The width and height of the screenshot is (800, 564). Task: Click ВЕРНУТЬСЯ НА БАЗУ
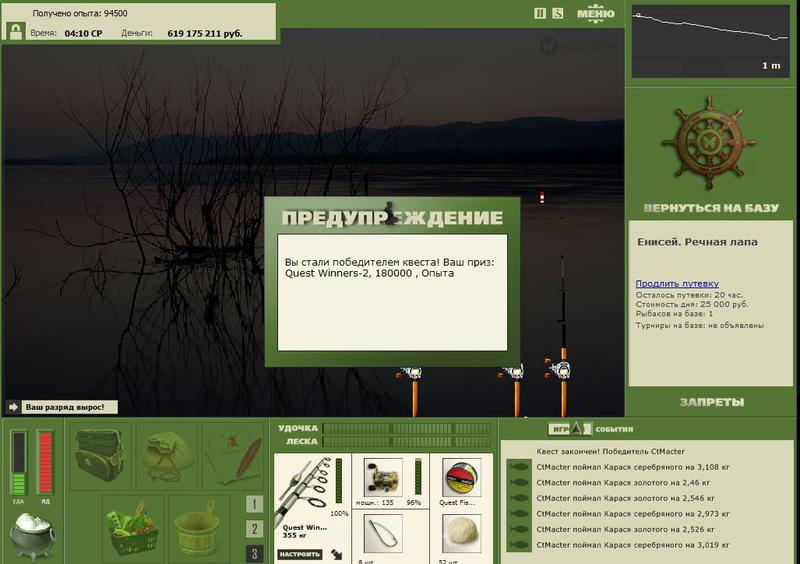click(x=711, y=208)
